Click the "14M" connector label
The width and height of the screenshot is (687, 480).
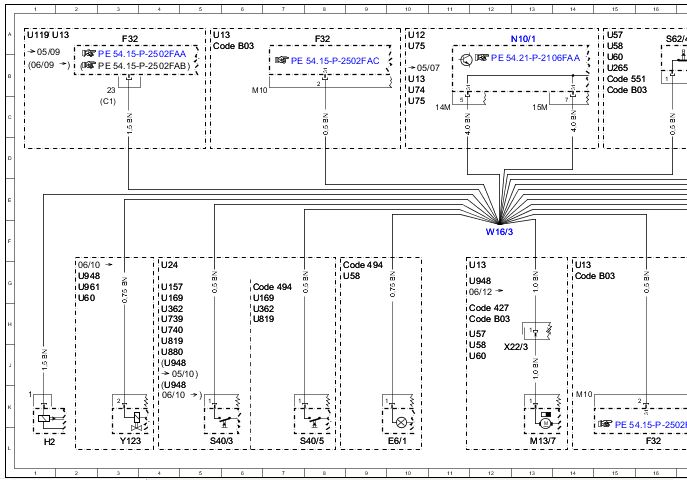pyautogui.click(x=443, y=107)
